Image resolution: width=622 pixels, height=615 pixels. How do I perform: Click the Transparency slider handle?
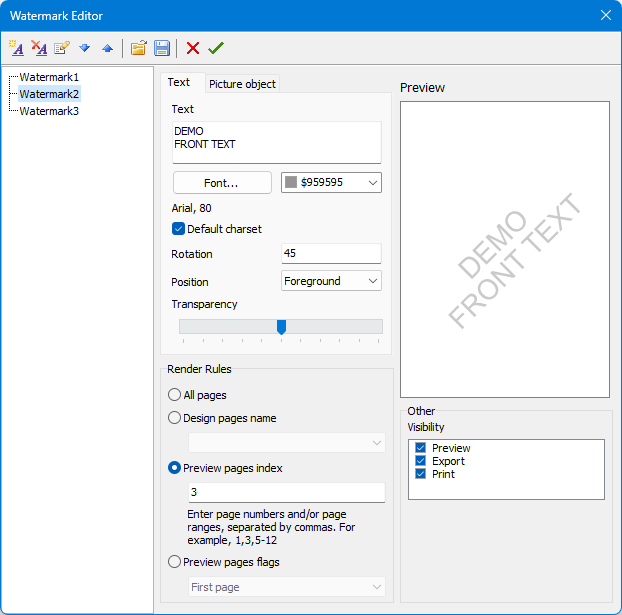tap(281, 327)
